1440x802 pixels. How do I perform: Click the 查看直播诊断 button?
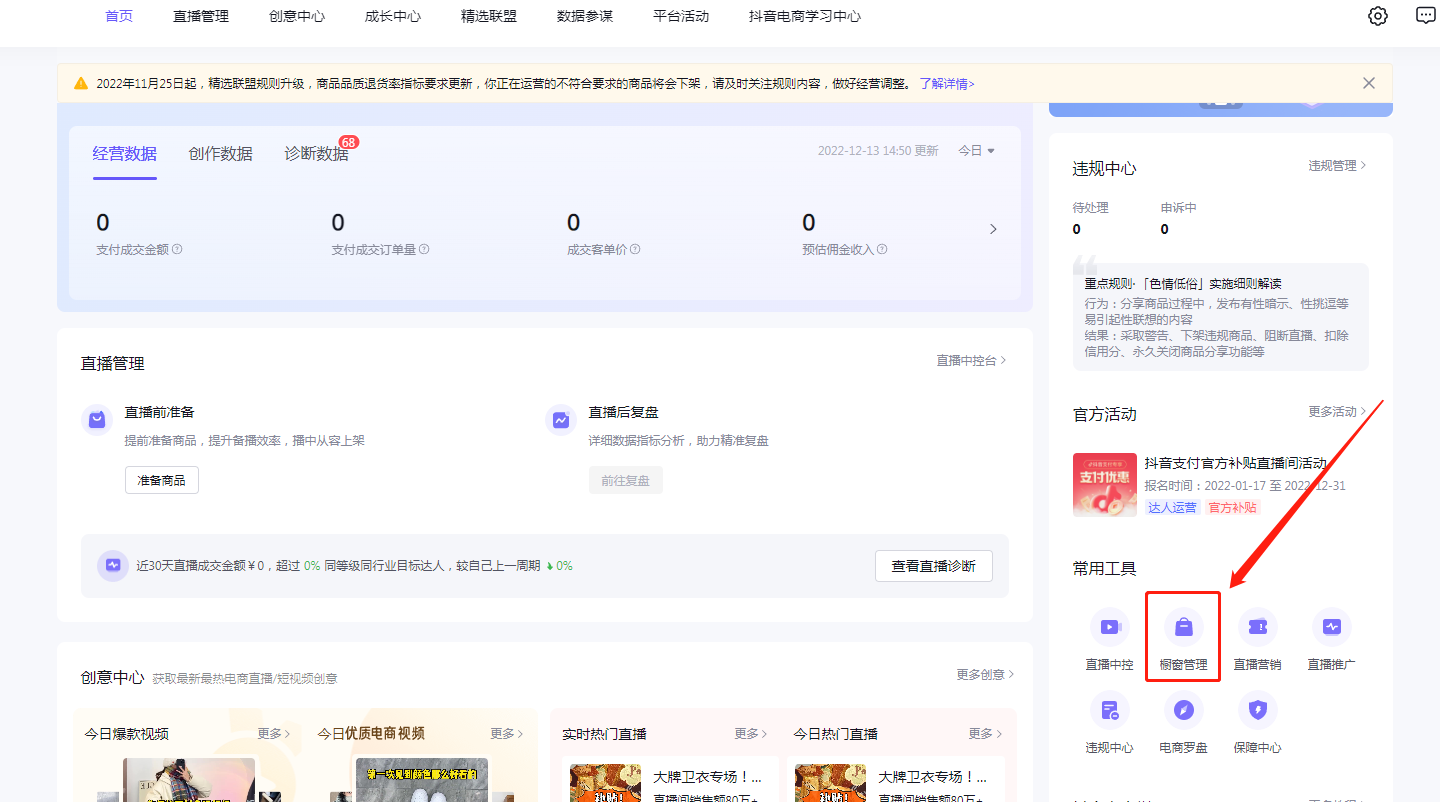pos(934,566)
